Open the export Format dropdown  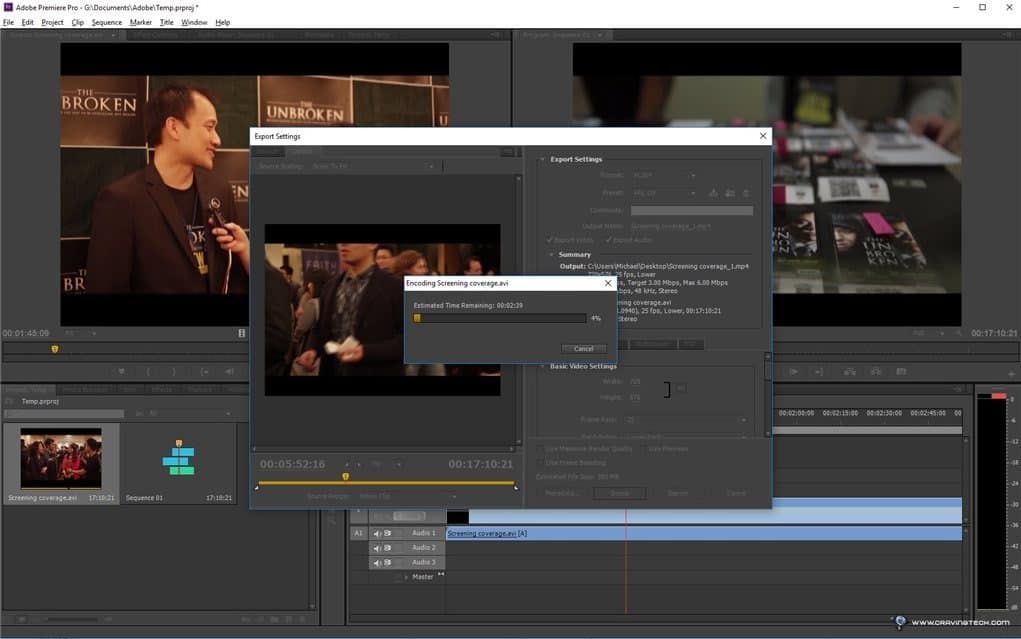click(x=664, y=175)
